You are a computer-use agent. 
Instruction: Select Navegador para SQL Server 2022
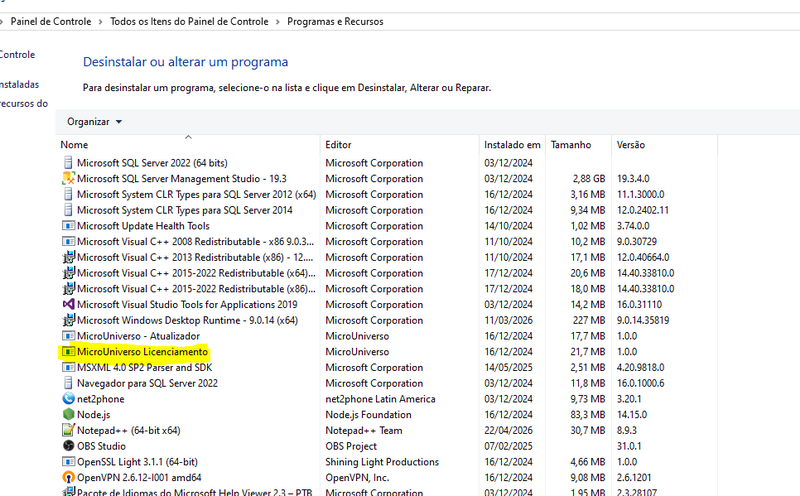pyautogui.click(x=147, y=383)
